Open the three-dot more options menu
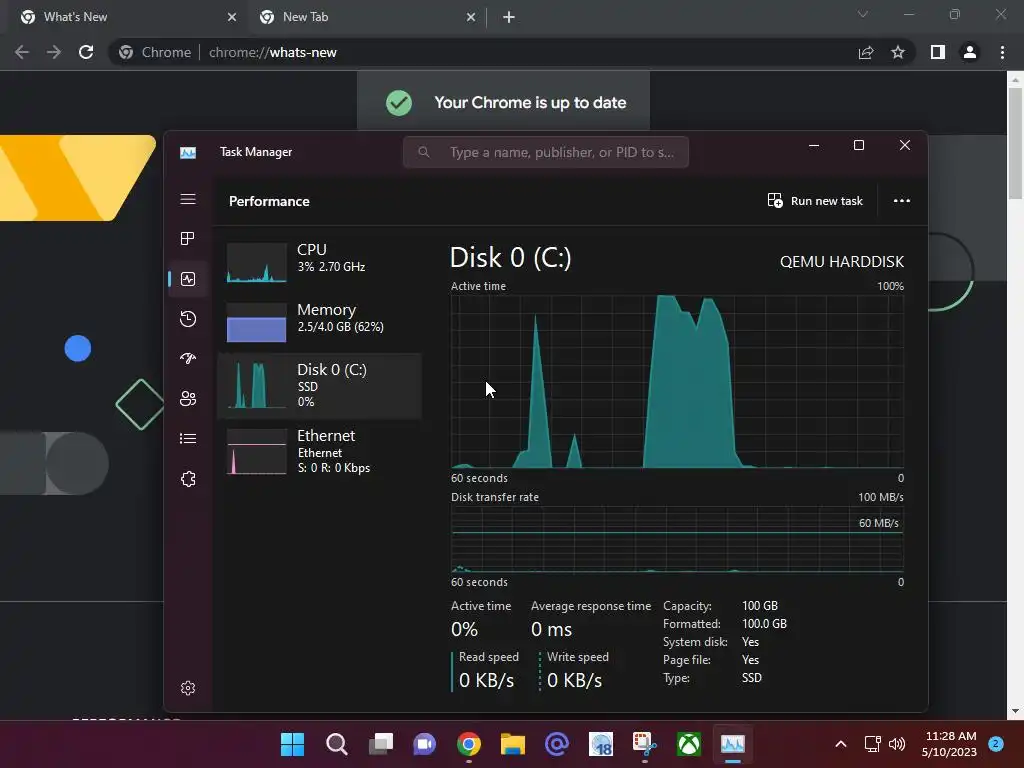The height and width of the screenshot is (768, 1024). point(902,200)
